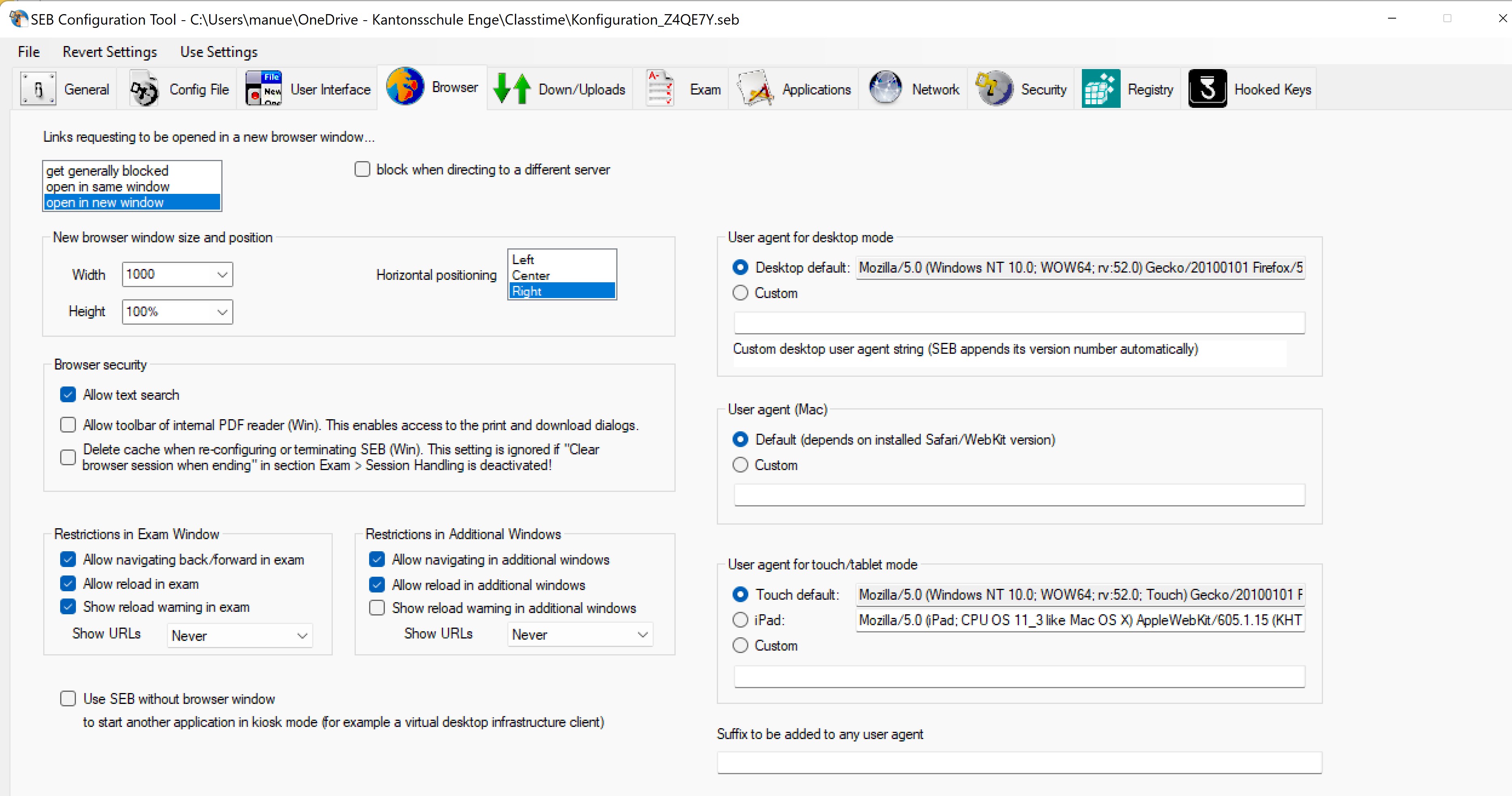
Task: Open the Network settings panel
Action: [914, 88]
